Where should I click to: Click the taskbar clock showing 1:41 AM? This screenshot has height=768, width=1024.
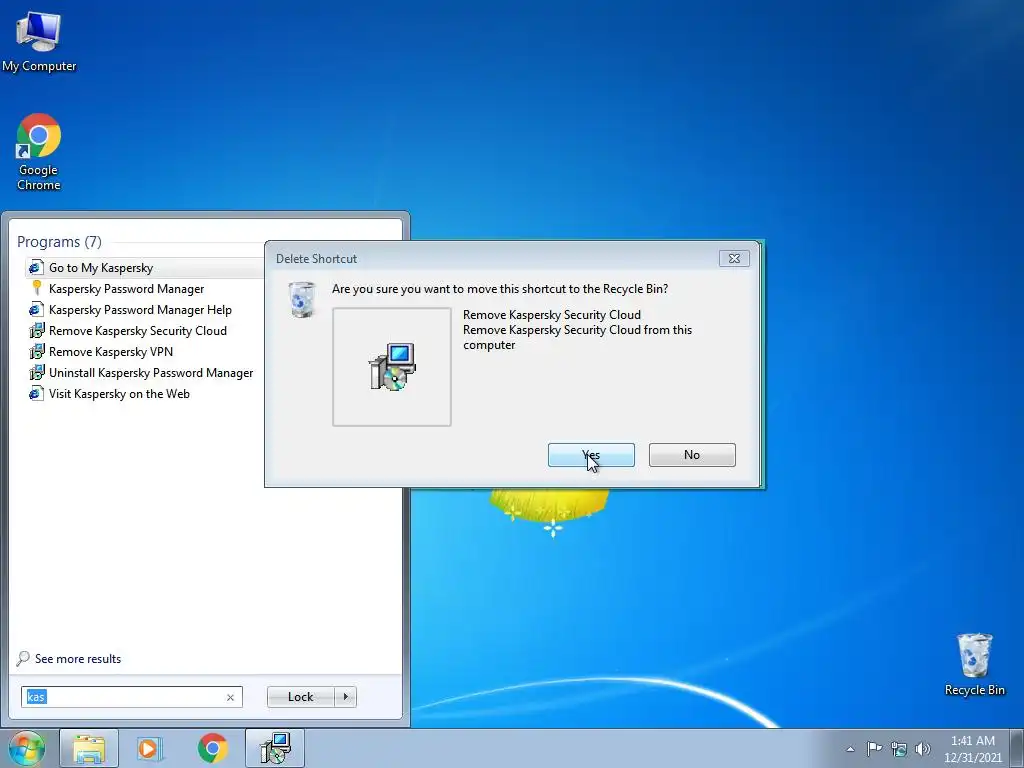972,749
